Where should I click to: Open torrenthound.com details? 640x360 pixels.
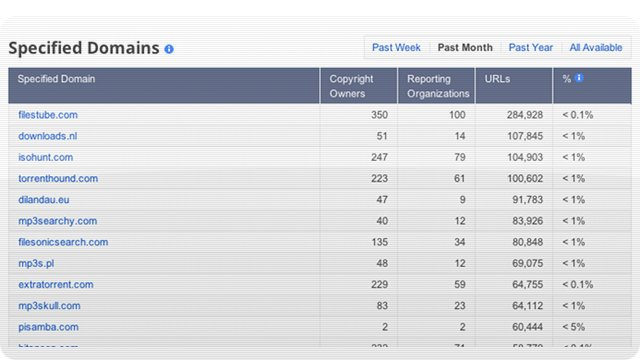58,178
